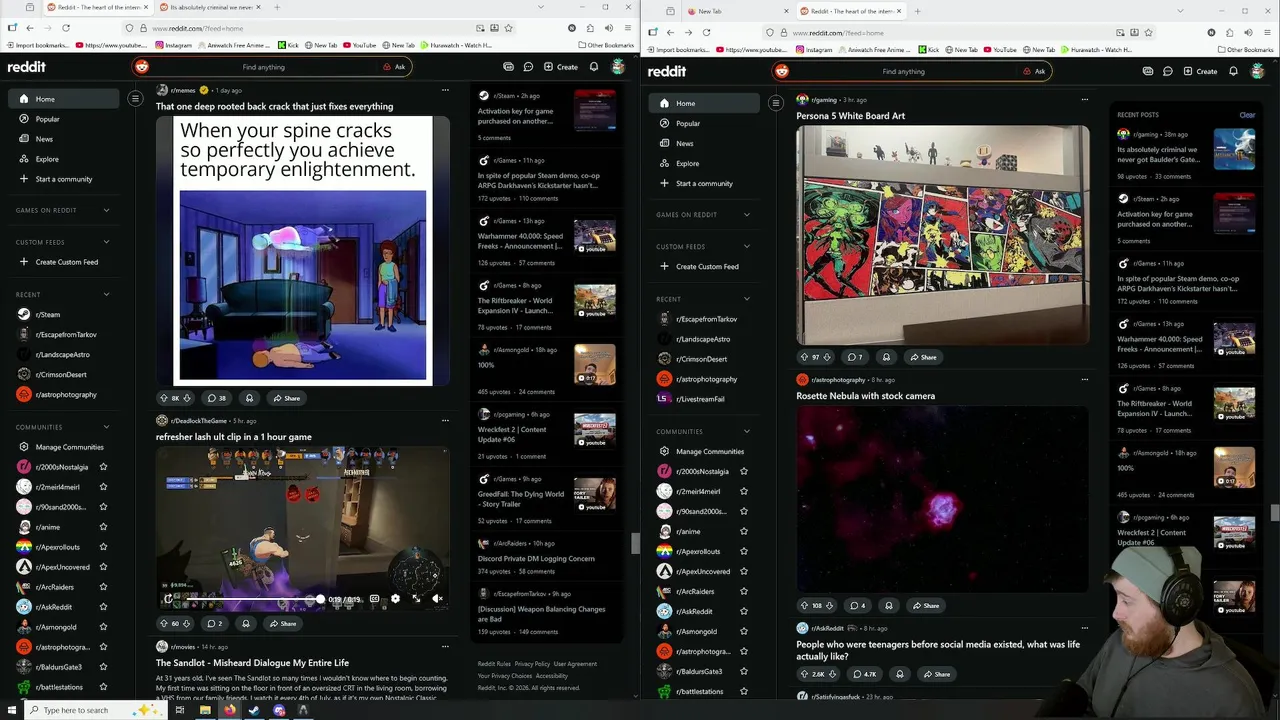Reload the page in right browser
The height and width of the screenshot is (720, 1280).
[x=706, y=32]
